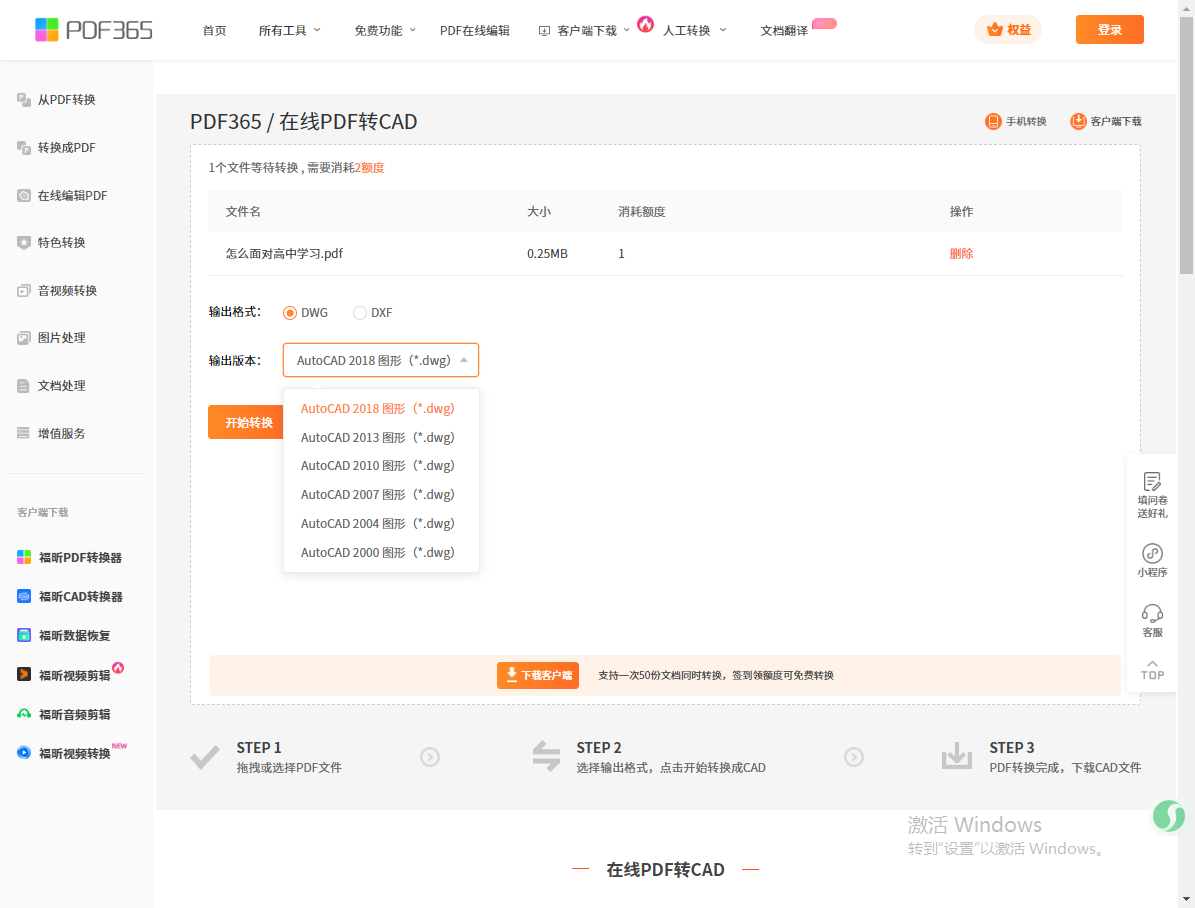1195x908 pixels.
Task: Open the 客服 headset support icon
Action: pyautogui.click(x=1152, y=613)
